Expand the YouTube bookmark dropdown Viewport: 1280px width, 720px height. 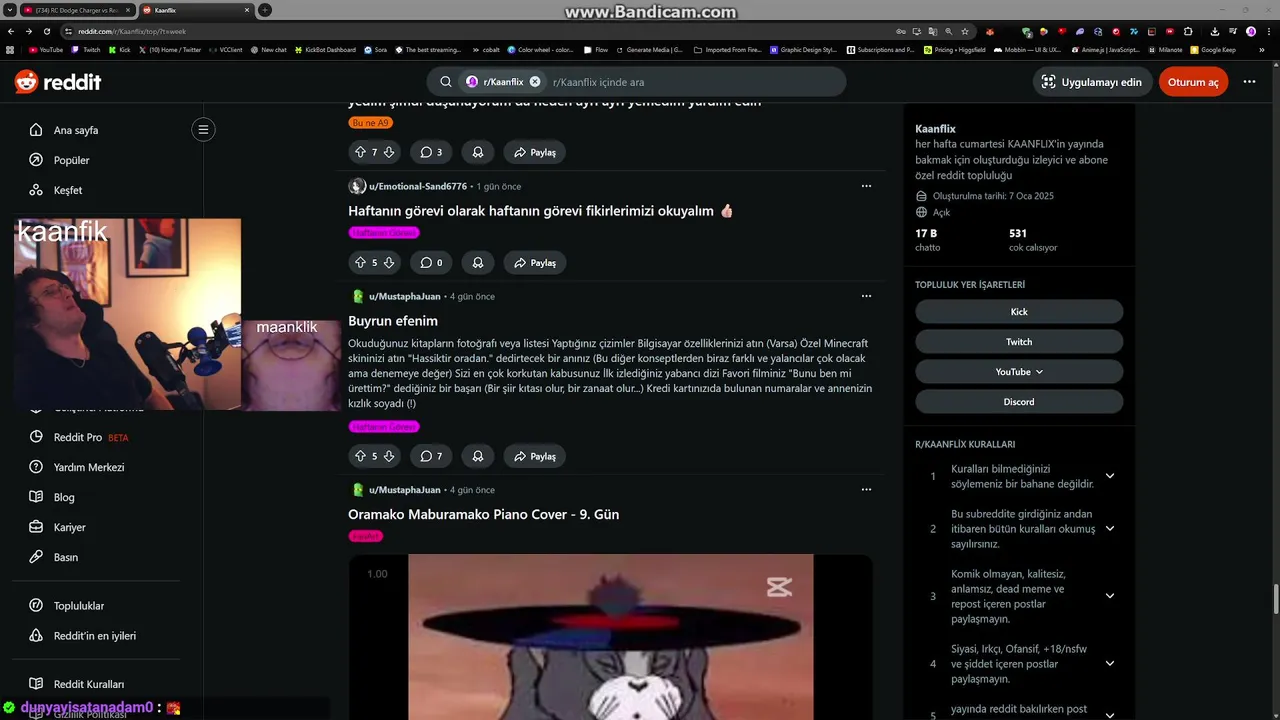[1019, 372]
